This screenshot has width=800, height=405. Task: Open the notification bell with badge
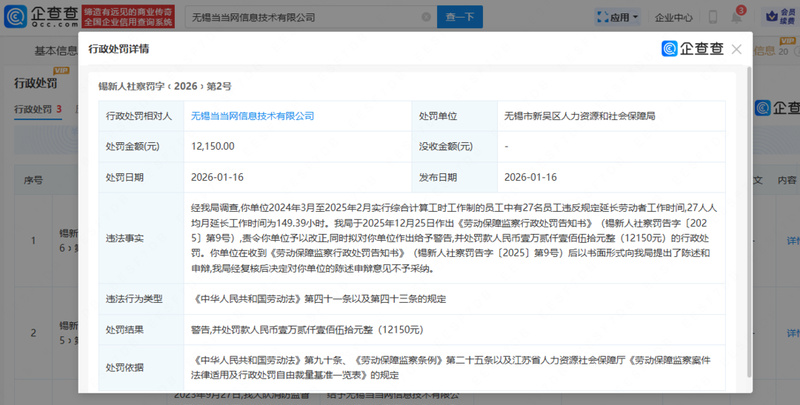point(737,17)
